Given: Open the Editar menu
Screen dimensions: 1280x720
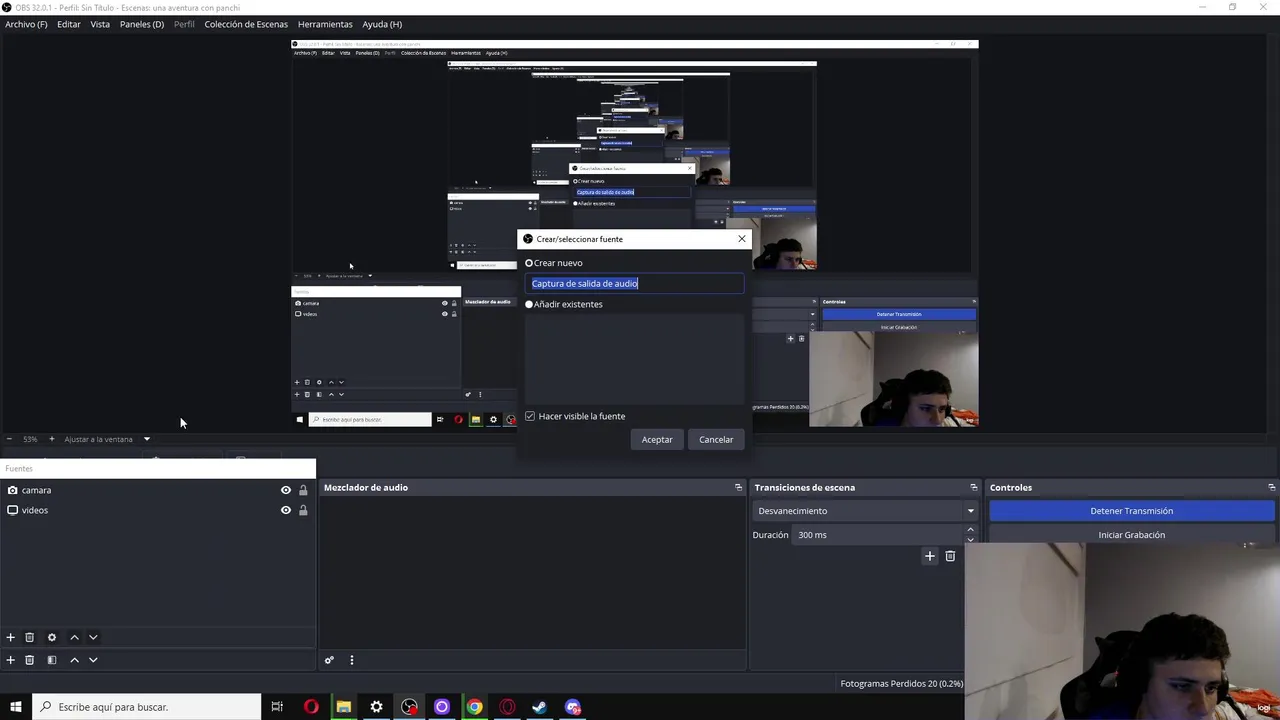Looking at the screenshot, I should point(69,24).
